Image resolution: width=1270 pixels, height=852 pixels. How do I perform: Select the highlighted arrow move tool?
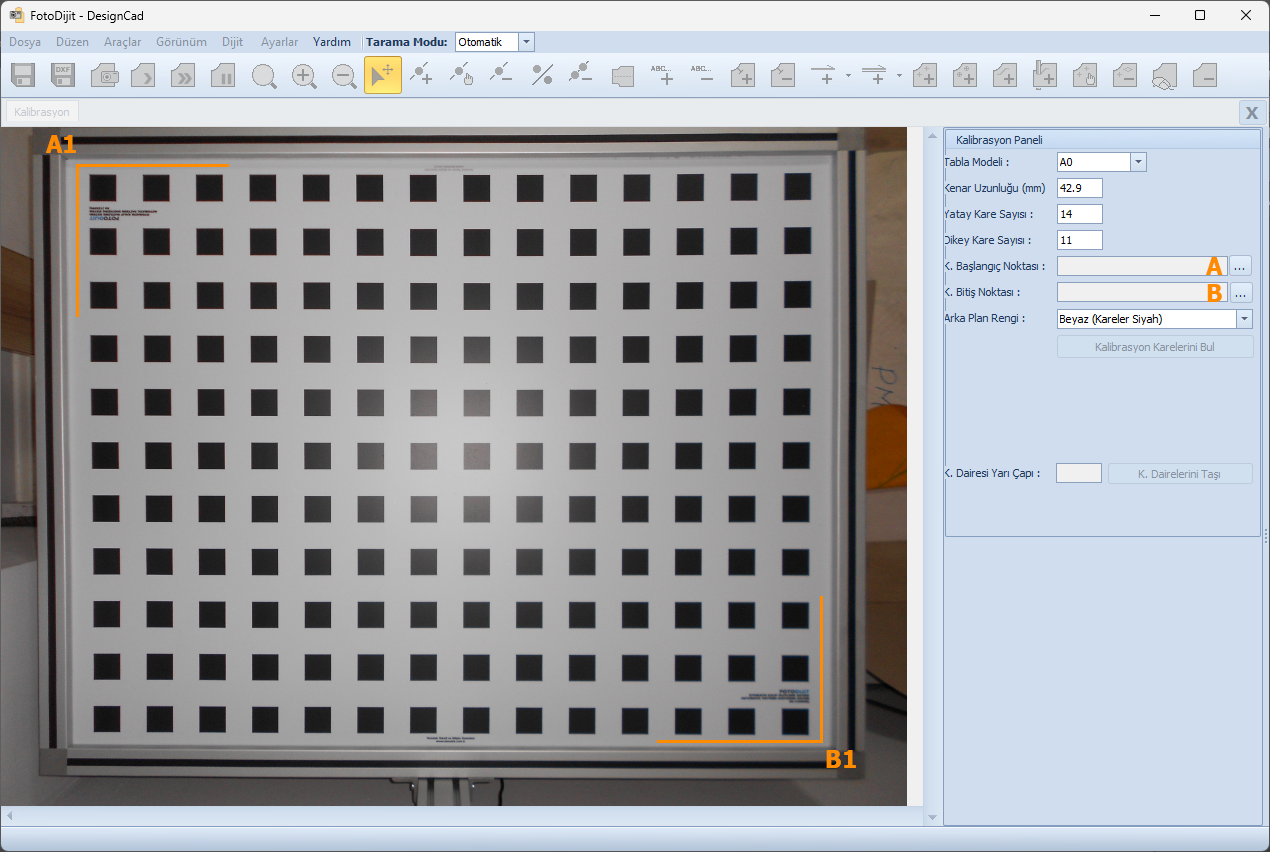tap(383, 76)
